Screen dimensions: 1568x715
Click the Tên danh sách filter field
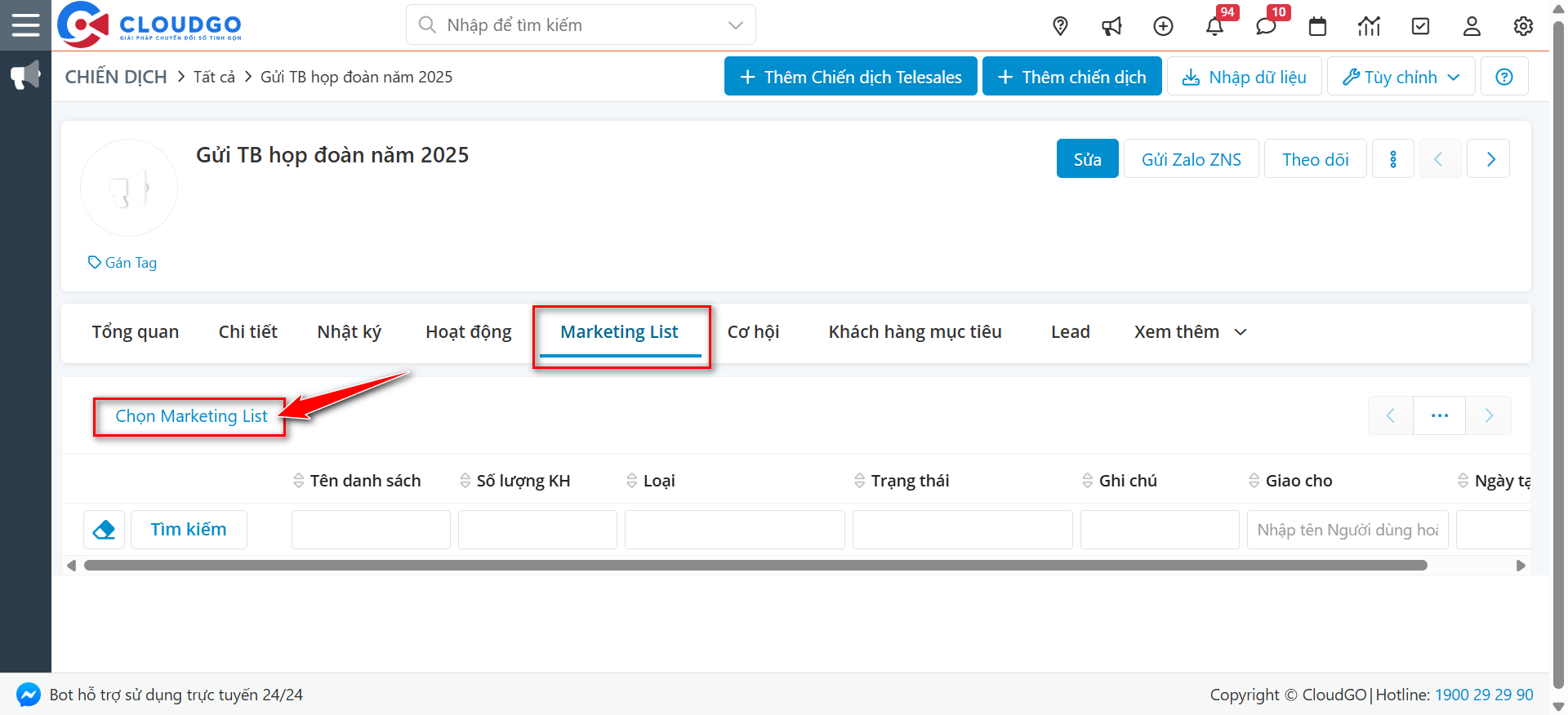[x=371, y=530]
